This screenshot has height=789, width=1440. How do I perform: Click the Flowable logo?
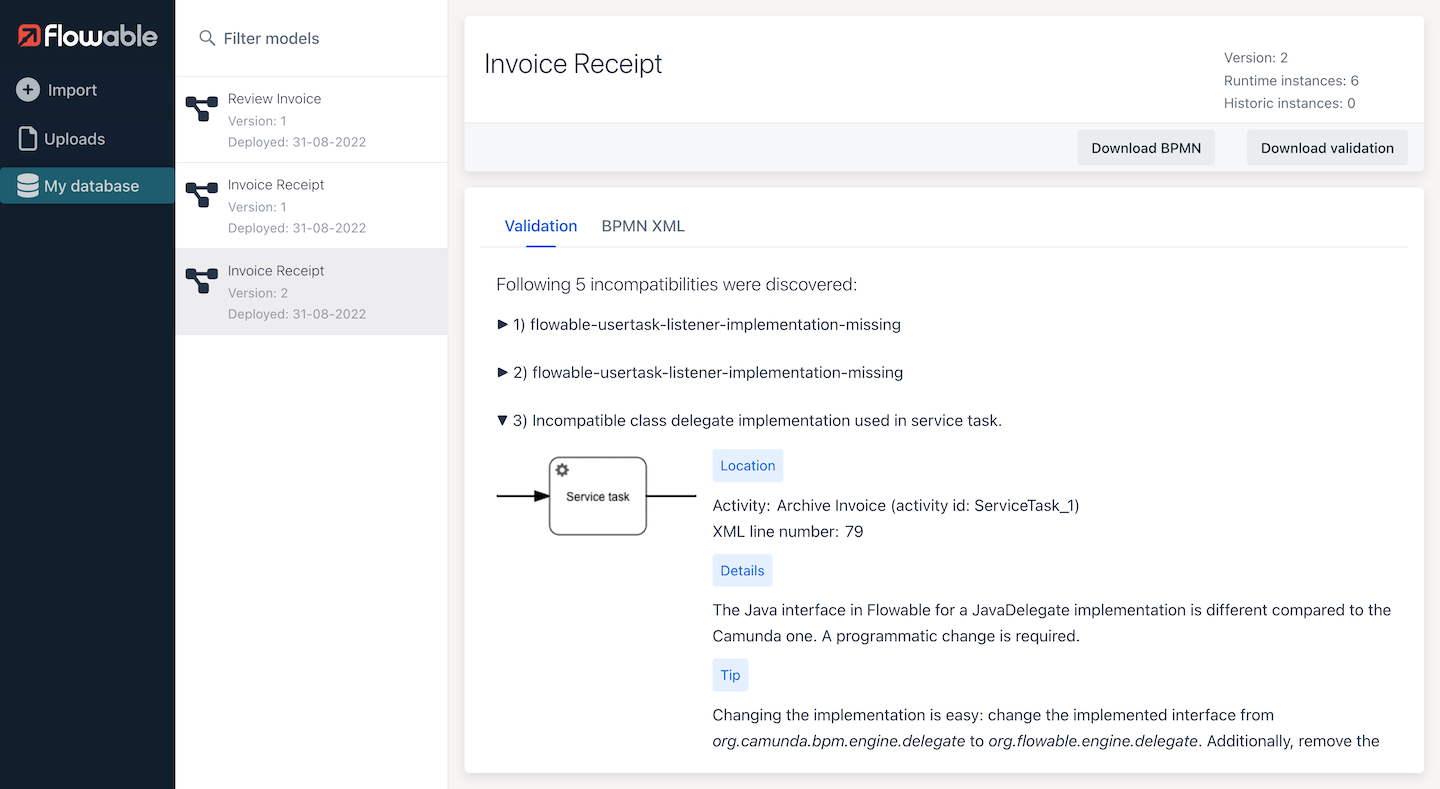87,37
